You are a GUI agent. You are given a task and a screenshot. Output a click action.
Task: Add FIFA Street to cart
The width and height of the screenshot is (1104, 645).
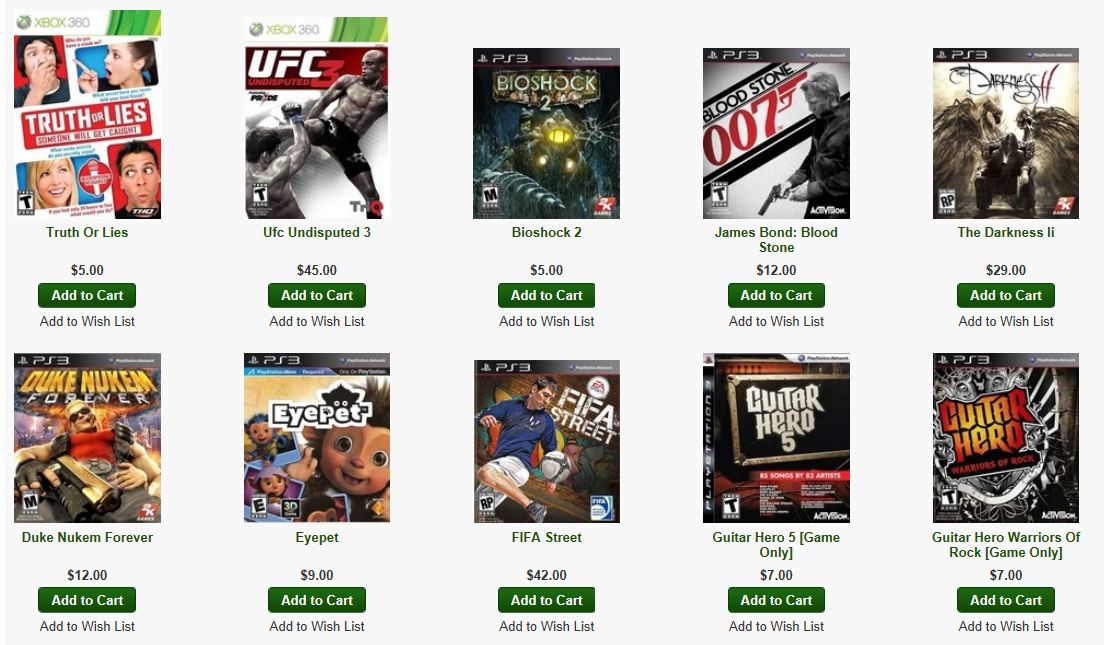point(546,601)
